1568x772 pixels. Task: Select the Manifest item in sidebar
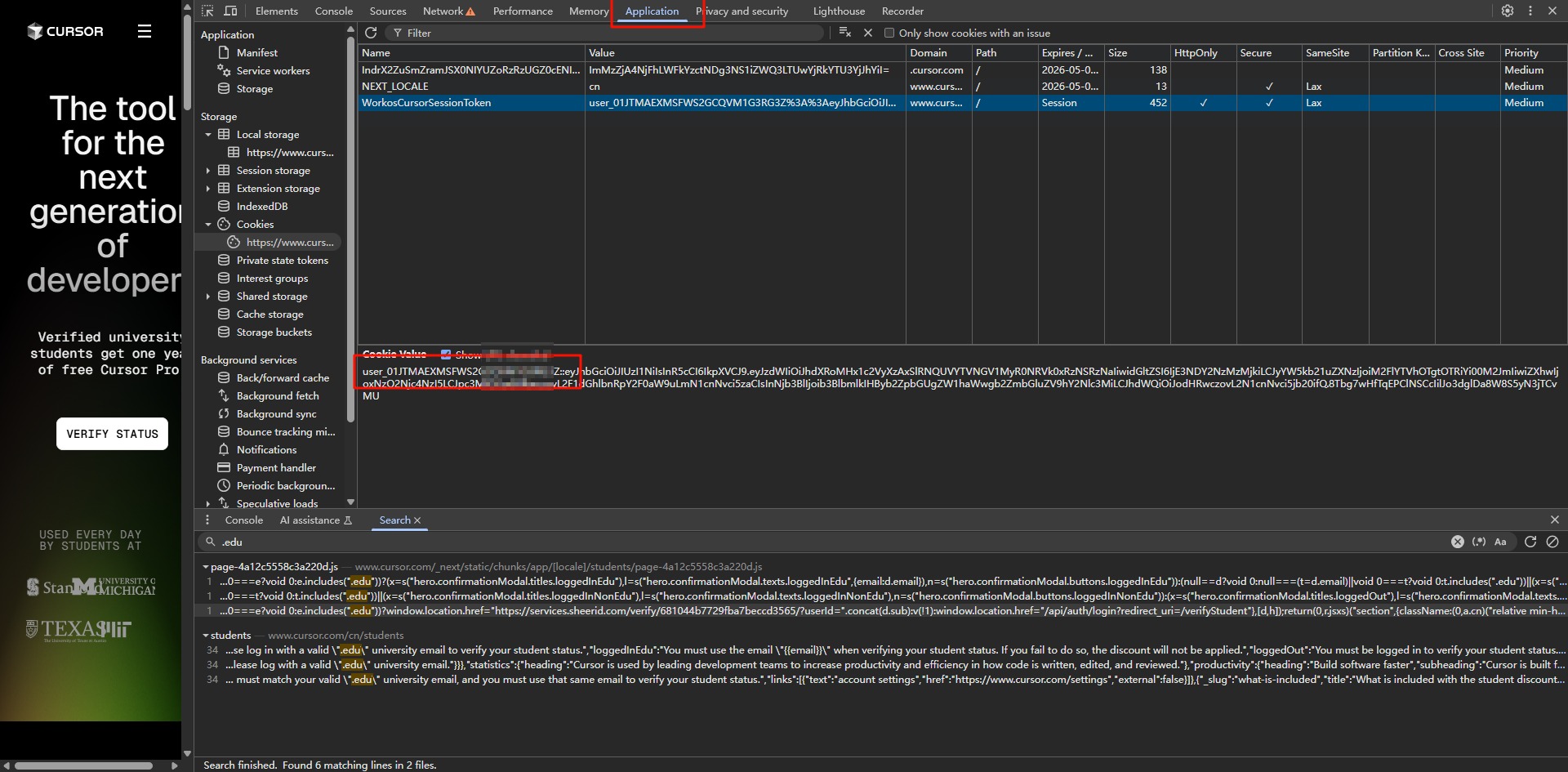tap(256, 52)
